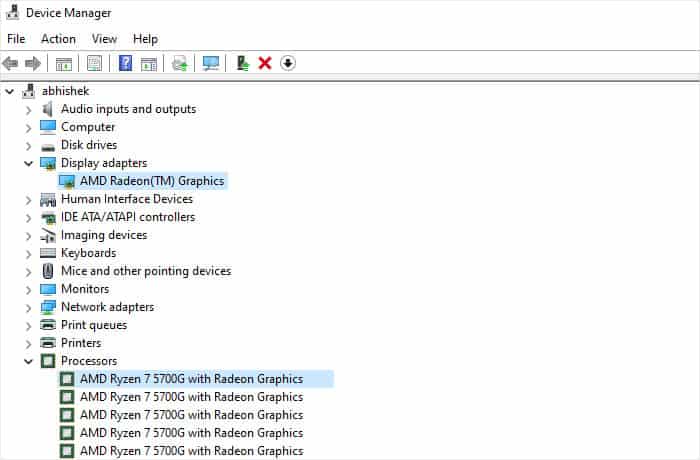700x460 pixels.
Task: Collapse the Display adapters chevron
Action: [x=29, y=163]
